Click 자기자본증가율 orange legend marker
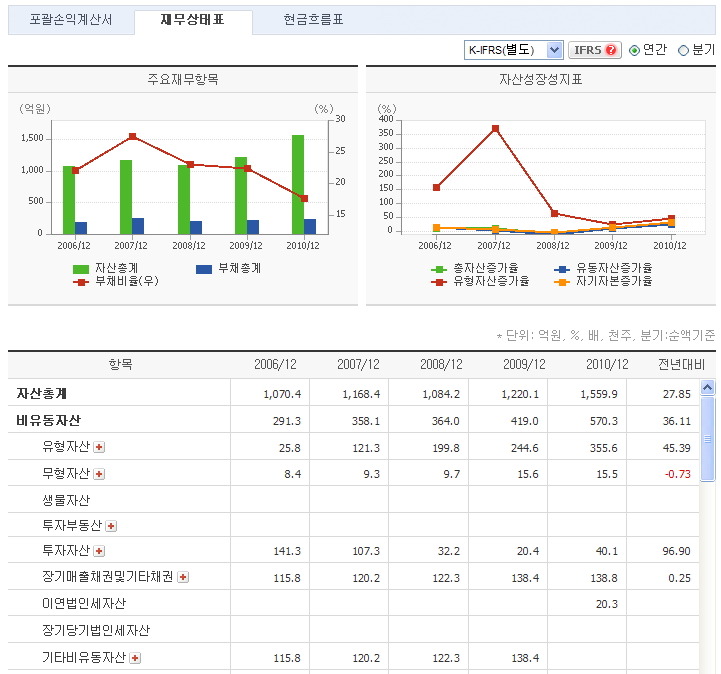The width and height of the screenshot is (721, 674). (x=561, y=282)
